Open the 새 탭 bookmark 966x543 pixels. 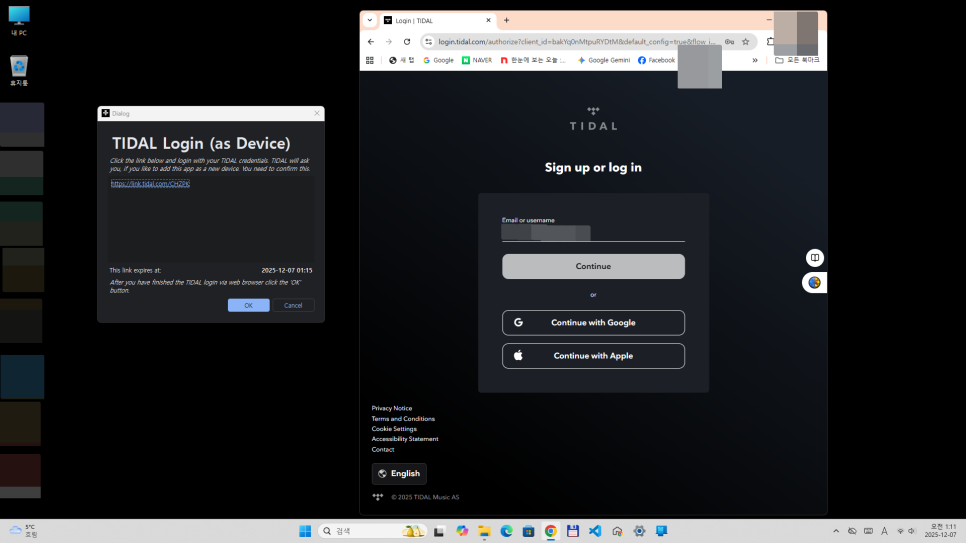point(402,60)
